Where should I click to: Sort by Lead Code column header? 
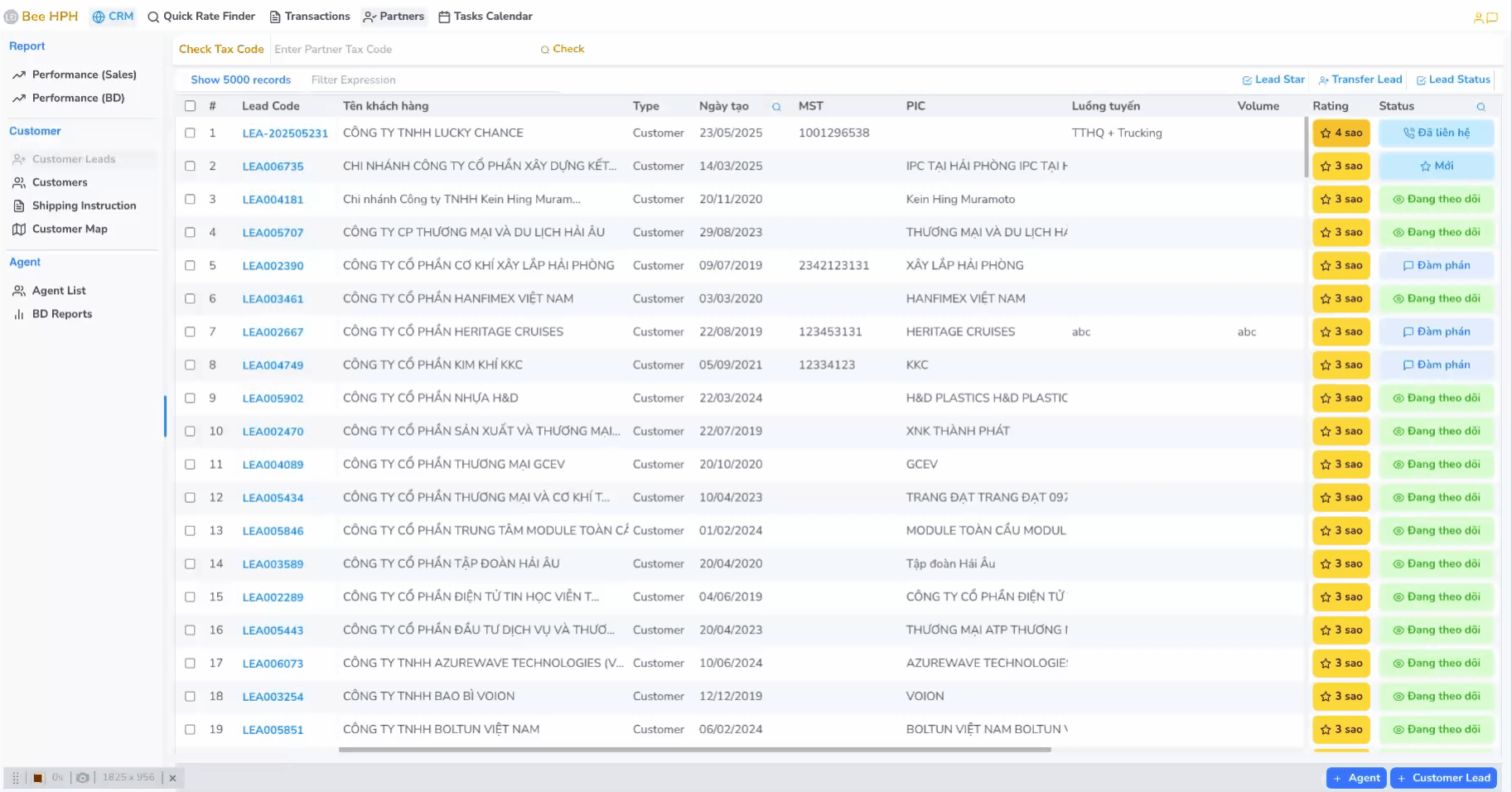click(x=270, y=106)
